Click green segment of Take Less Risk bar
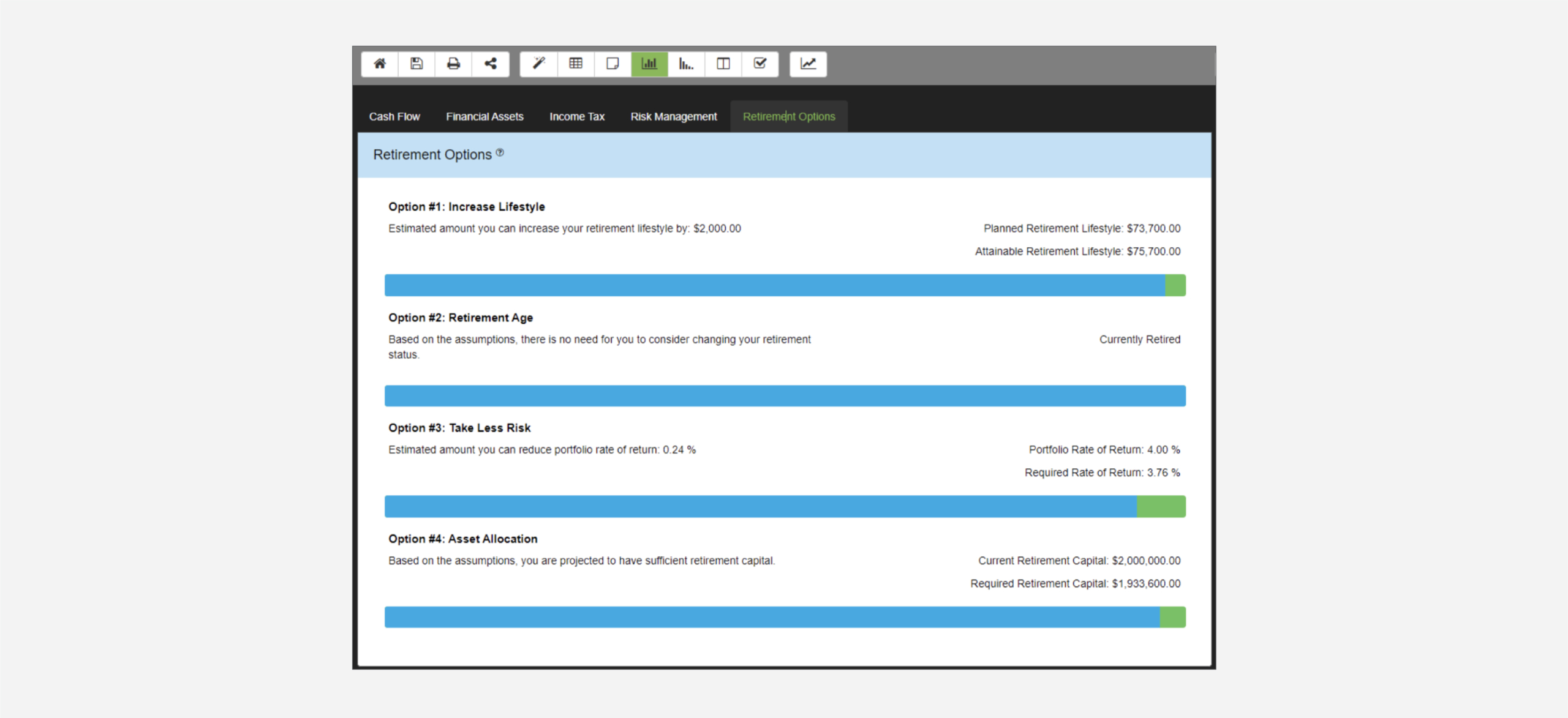The width and height of the screenshot is (1568, 718). (1161, 507)
